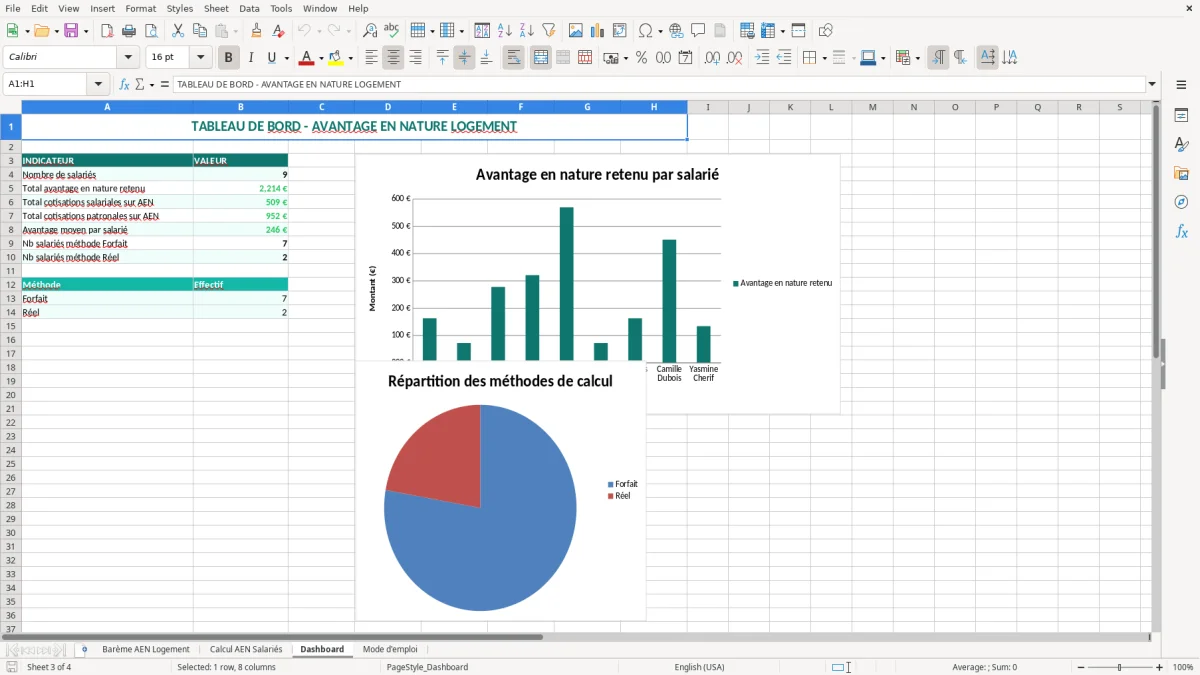This screenshot has height=675, width=1200.
Task: Toggle Underline formatting
Action: coord(271,58)
